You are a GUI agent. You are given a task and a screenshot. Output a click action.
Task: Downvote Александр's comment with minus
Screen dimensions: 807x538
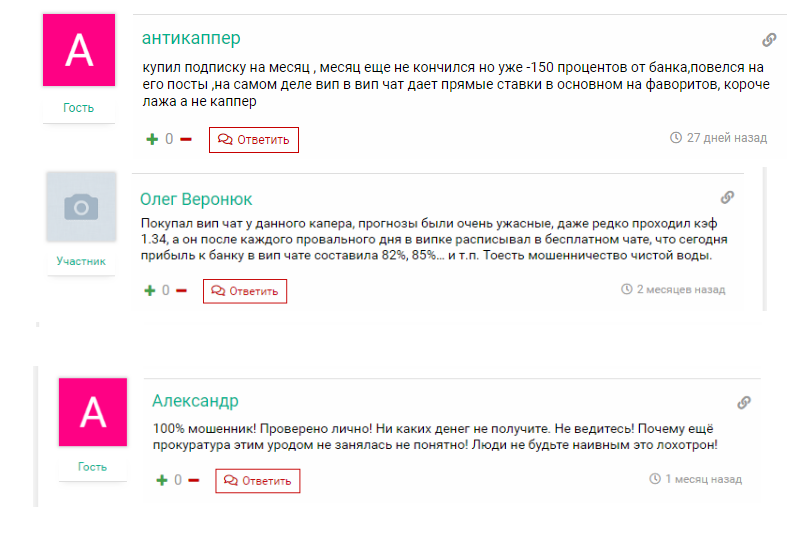pyautogui.click(x=194, y=480)
